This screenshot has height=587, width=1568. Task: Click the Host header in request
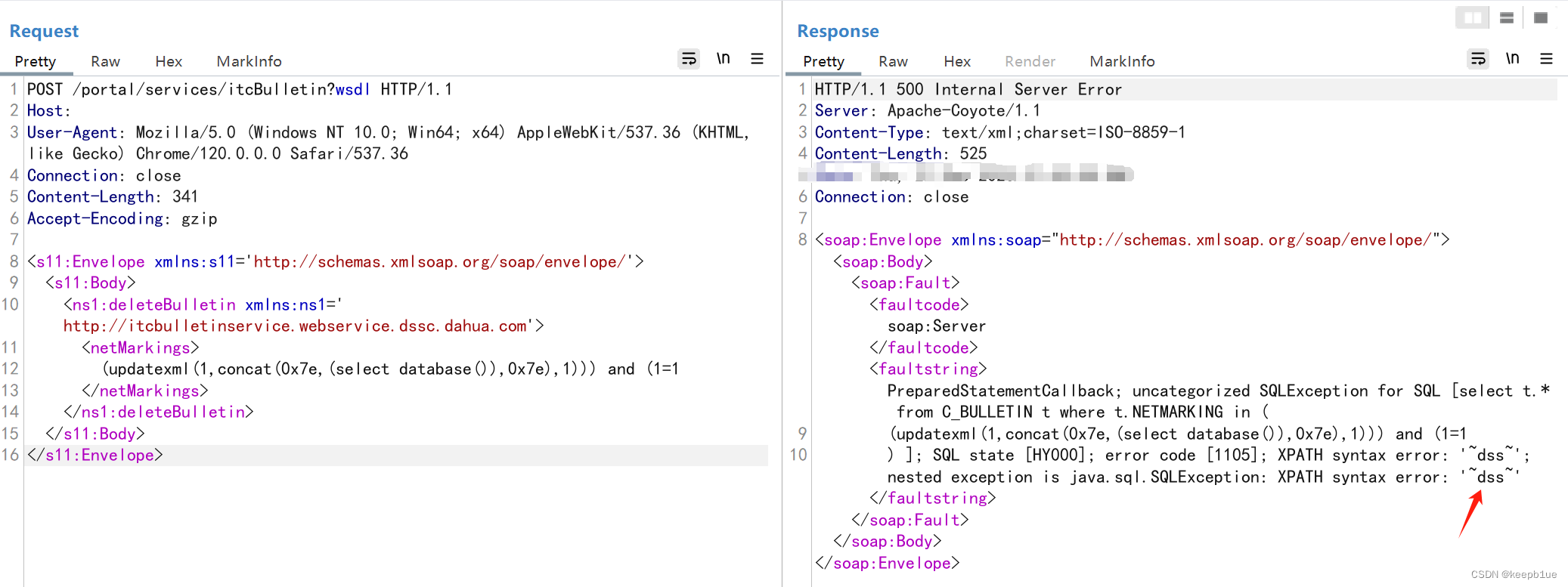tap(49, 111)
